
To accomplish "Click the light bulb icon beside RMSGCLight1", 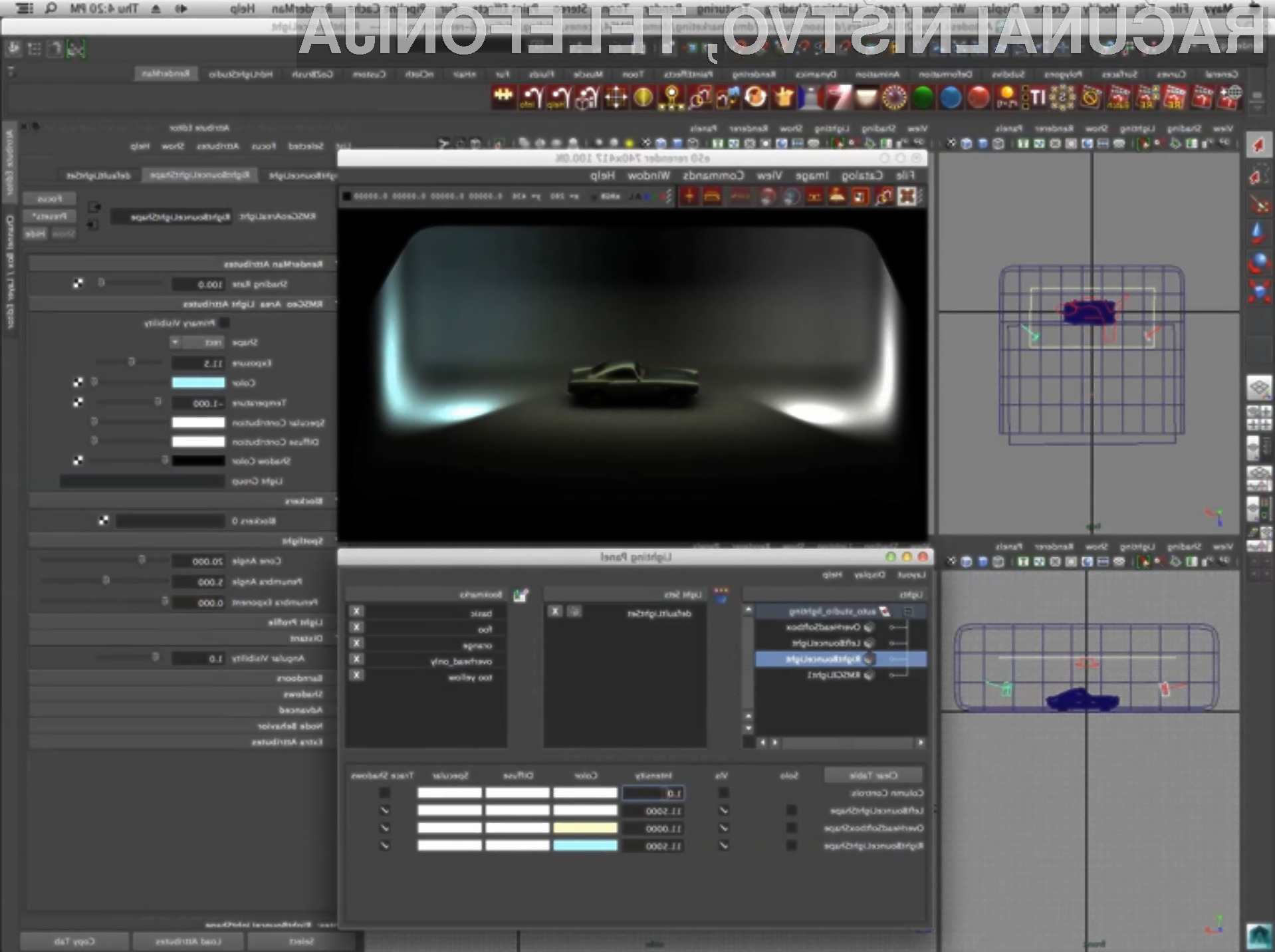I will point(869,675).
